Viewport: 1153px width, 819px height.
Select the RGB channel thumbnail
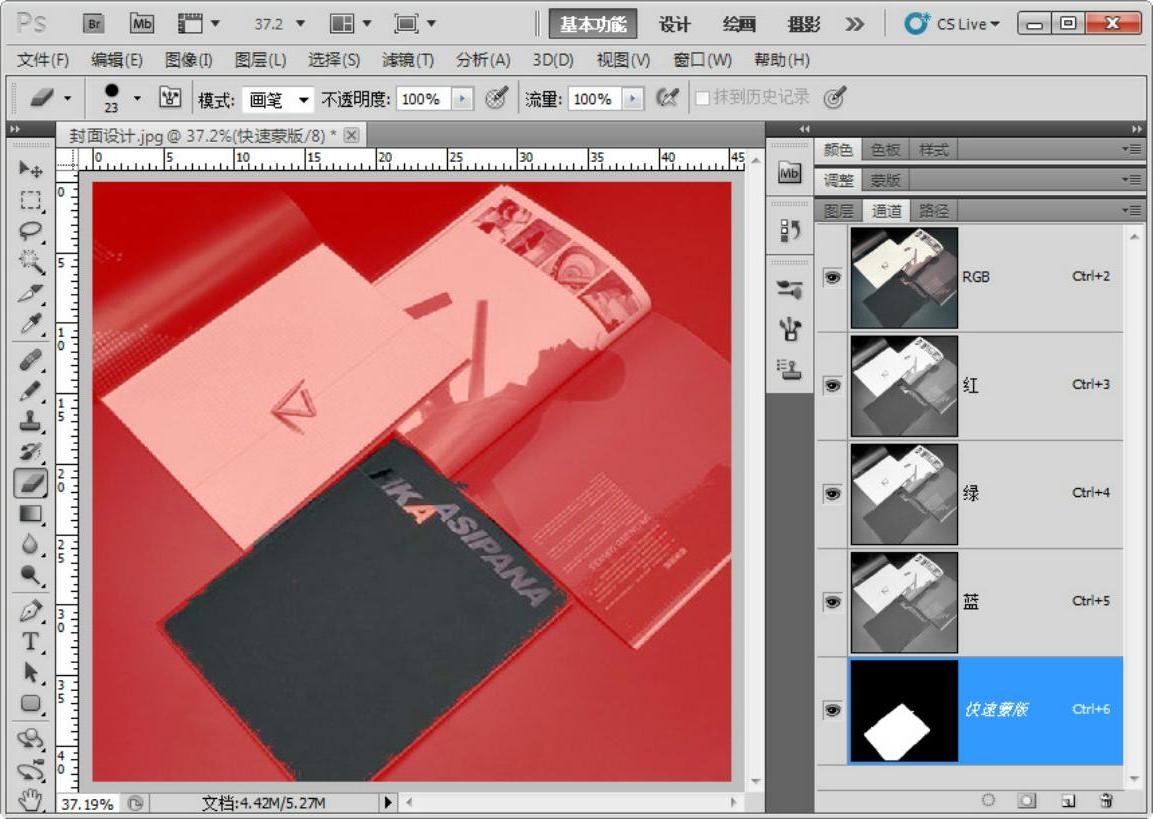click(x=904, y=277)
